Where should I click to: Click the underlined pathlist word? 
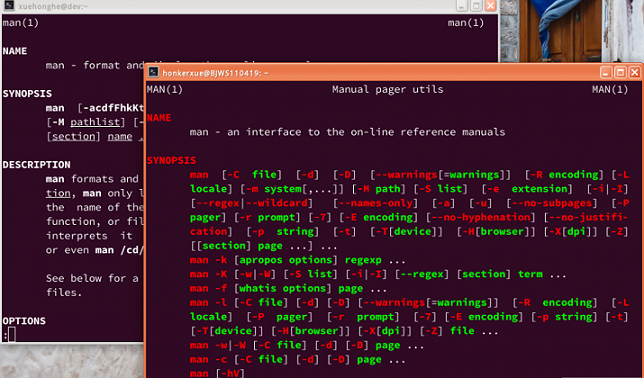click(95, 122)
